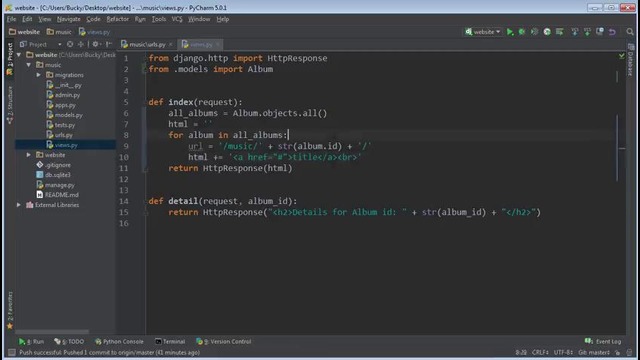Close the views.py editor tab
Screen dimensions: 640x360
coord(218,44)
